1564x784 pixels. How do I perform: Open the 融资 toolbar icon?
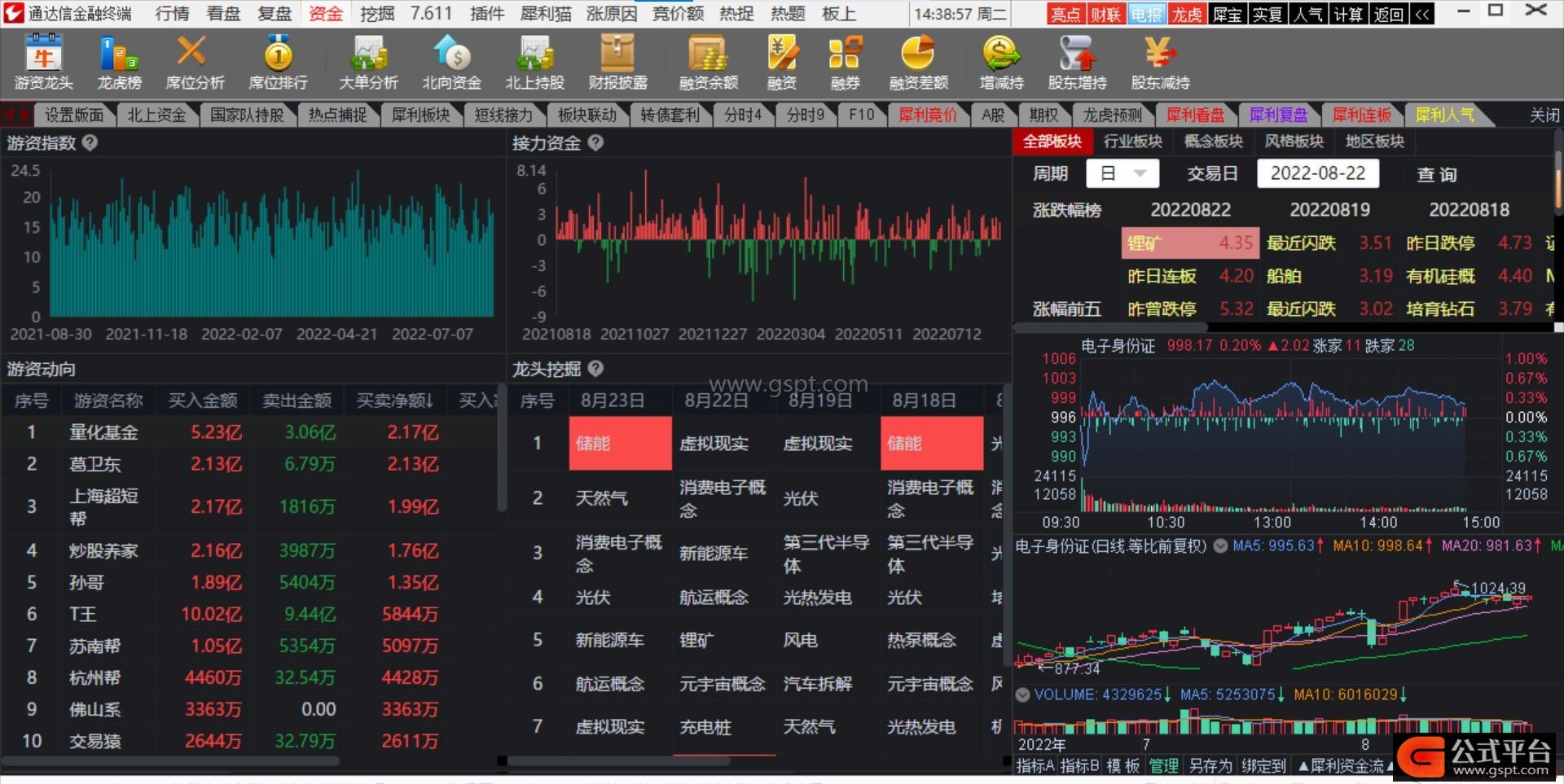coord(781,64)
